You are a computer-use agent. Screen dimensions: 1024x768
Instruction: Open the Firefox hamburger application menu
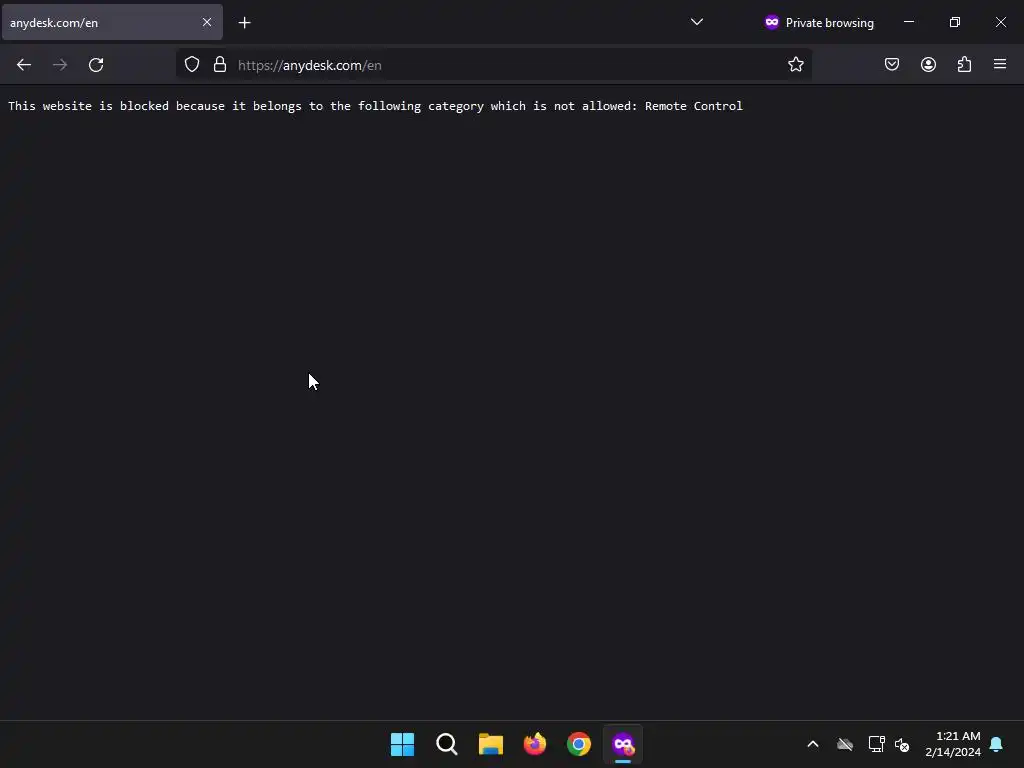(x=1000, y=65)
